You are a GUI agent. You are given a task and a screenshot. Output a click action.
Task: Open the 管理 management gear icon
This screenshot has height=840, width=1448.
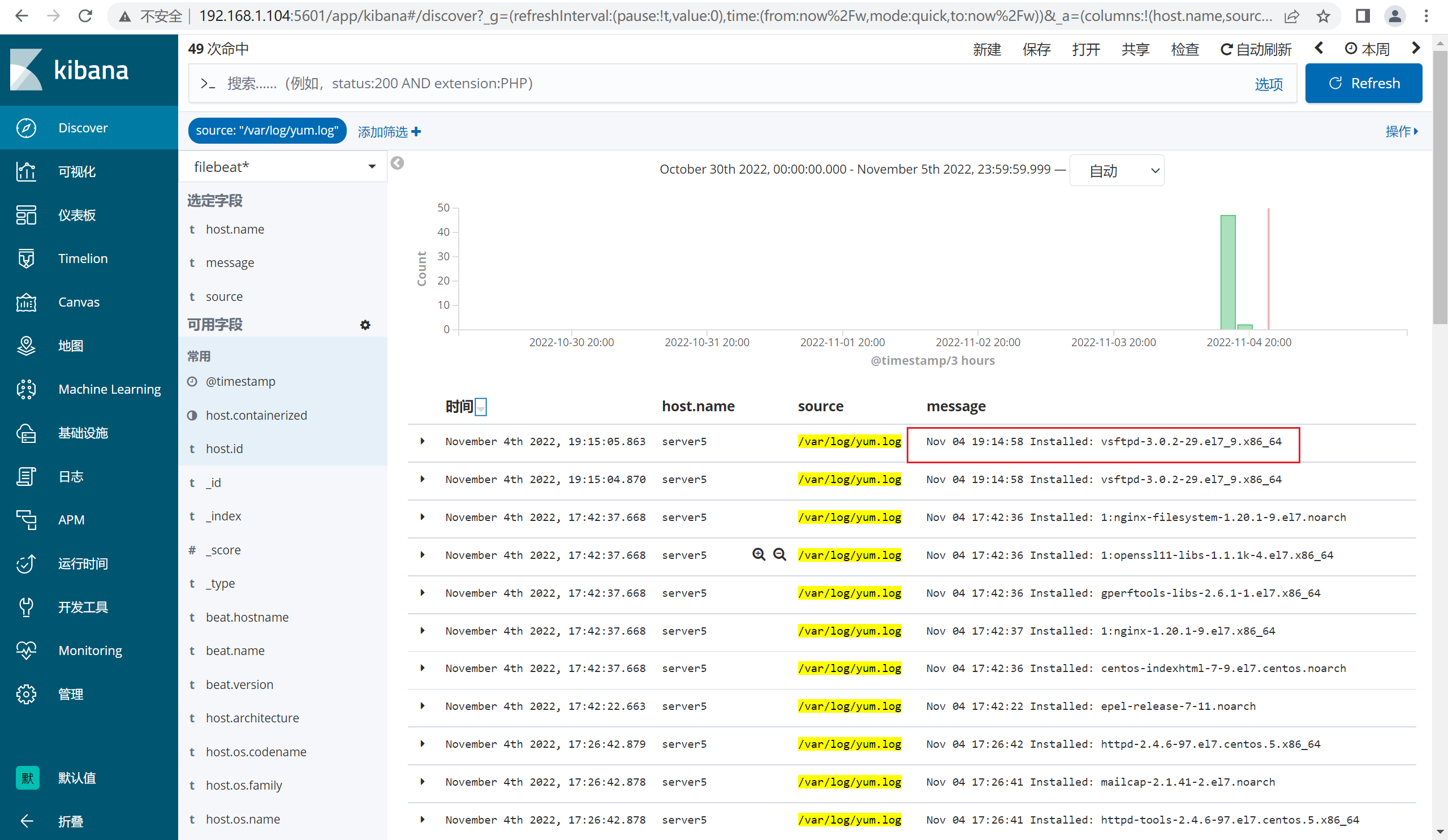coord(27,694)
